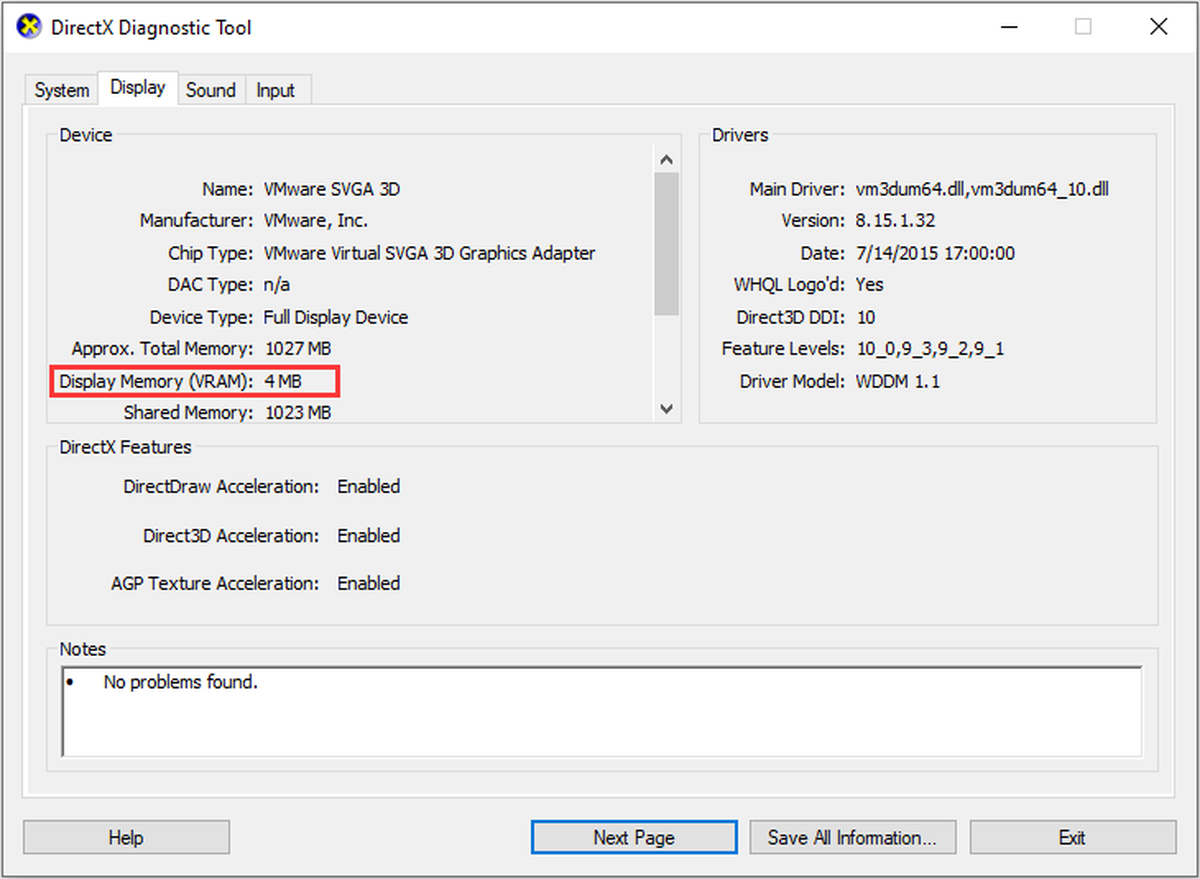
Task: Click the Help button
Action: pyautogui.click(x=126, y=837)
